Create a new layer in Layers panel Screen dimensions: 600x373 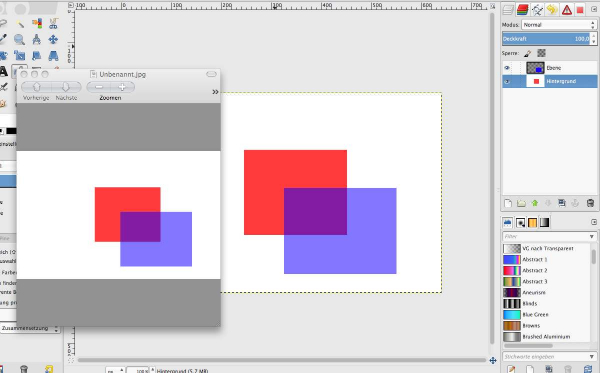508,203
